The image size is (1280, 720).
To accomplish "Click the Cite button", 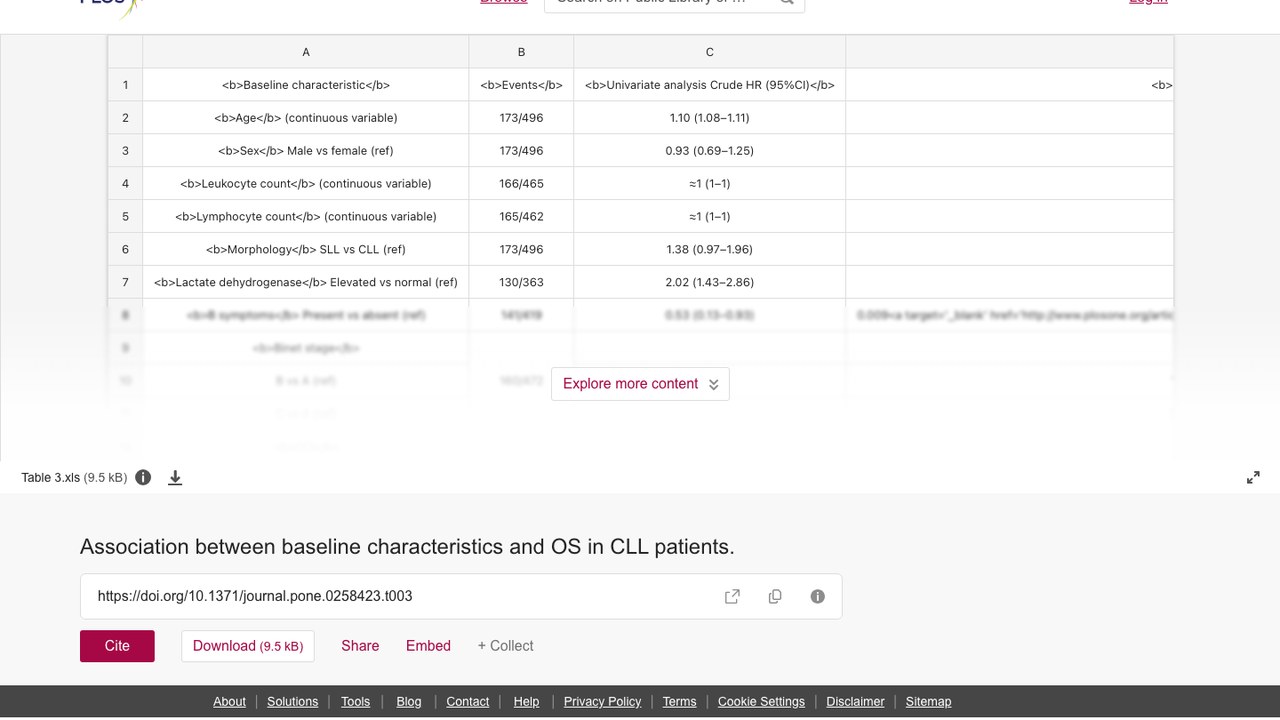I will 117,646.
